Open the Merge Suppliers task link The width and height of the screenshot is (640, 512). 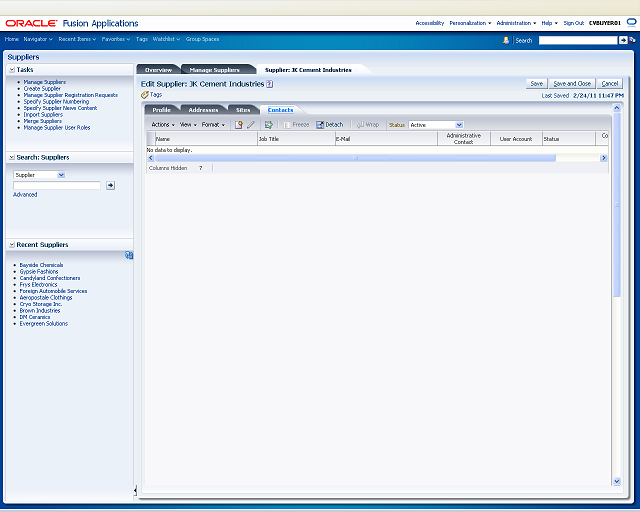click(x=42, y=121)
